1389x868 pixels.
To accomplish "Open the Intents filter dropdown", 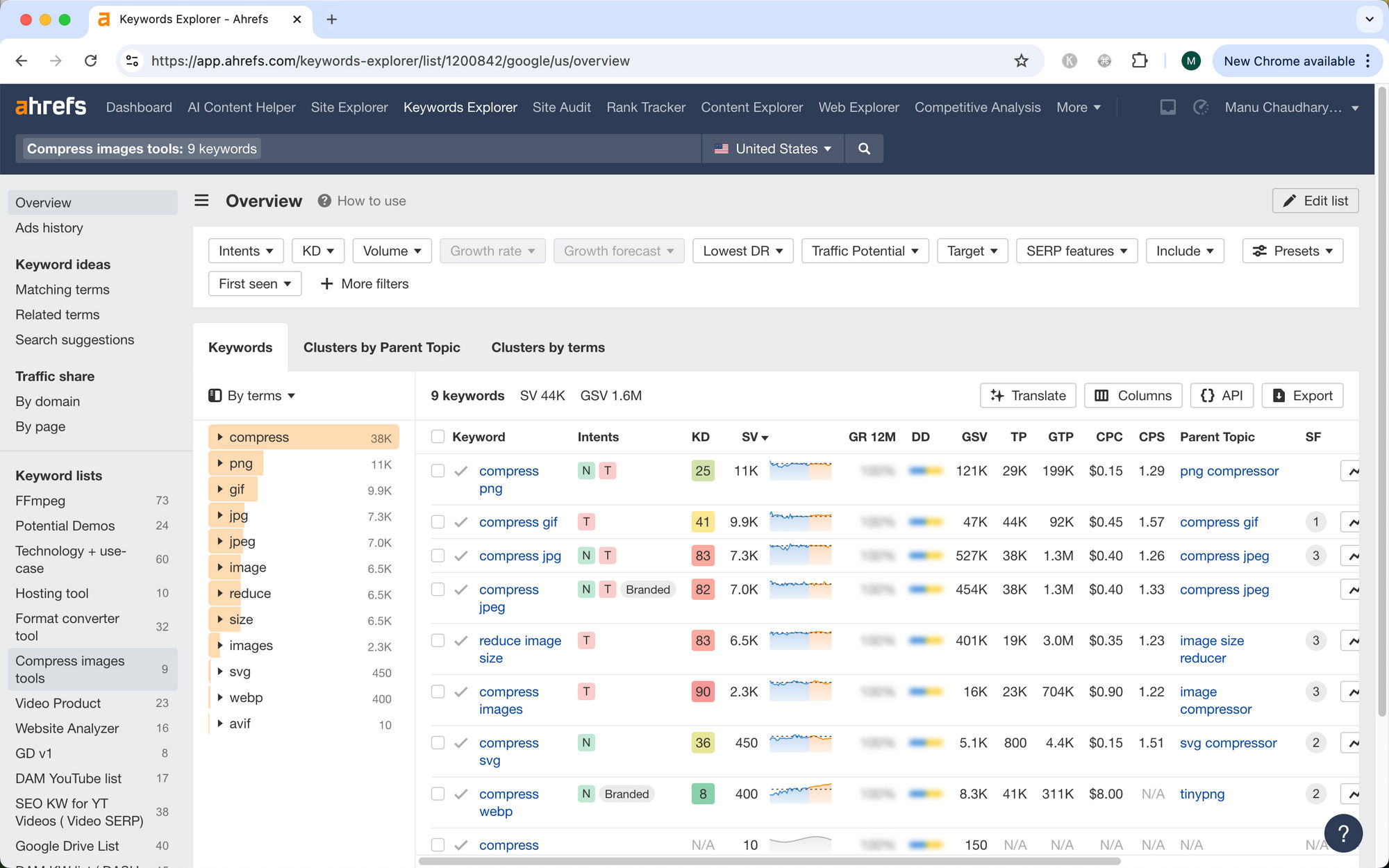I will 244,251.
